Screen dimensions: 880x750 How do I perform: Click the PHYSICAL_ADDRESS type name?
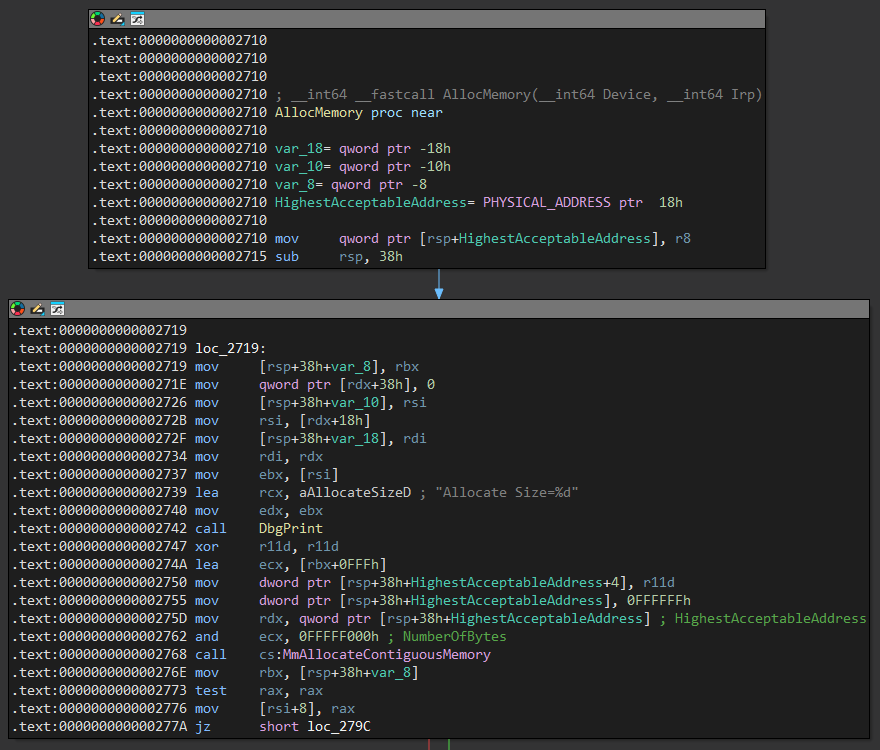point(546,203)
